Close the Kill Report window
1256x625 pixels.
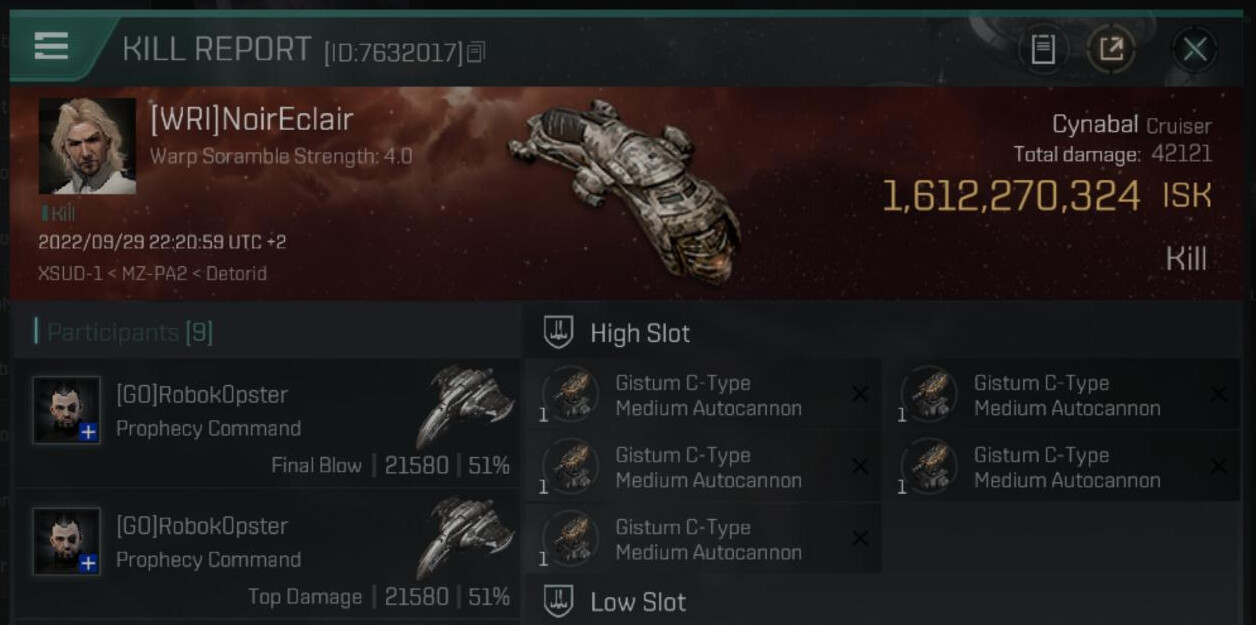(x=1194, y=49)
